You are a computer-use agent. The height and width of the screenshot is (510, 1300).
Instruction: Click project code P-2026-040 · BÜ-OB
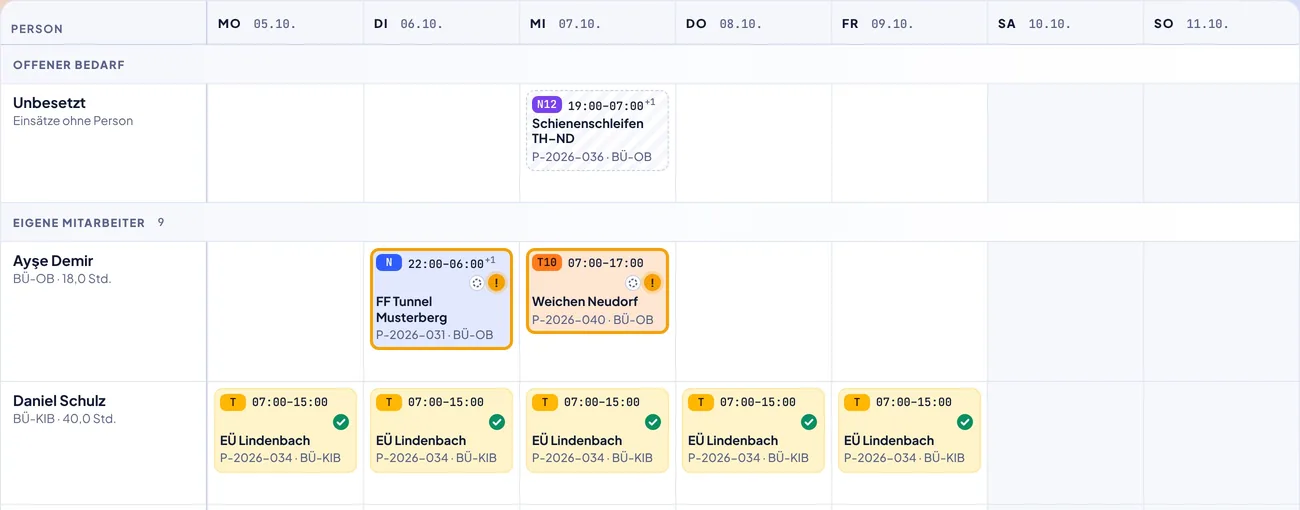tap(592, 320)
